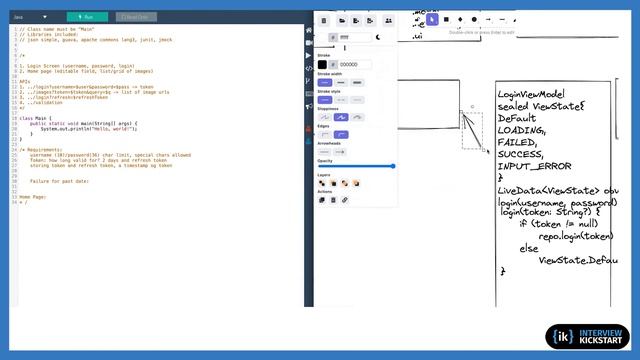Select the line tool in the toolbar

pos(502,19)
